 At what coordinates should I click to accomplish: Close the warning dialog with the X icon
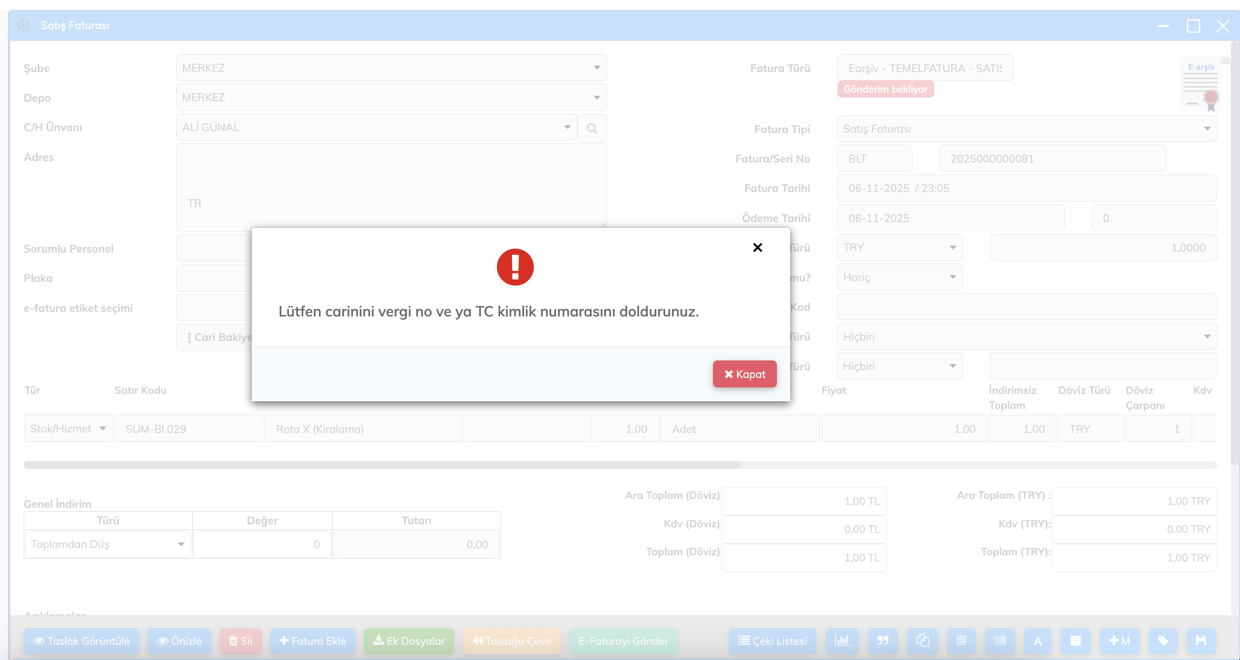[757, 247]
